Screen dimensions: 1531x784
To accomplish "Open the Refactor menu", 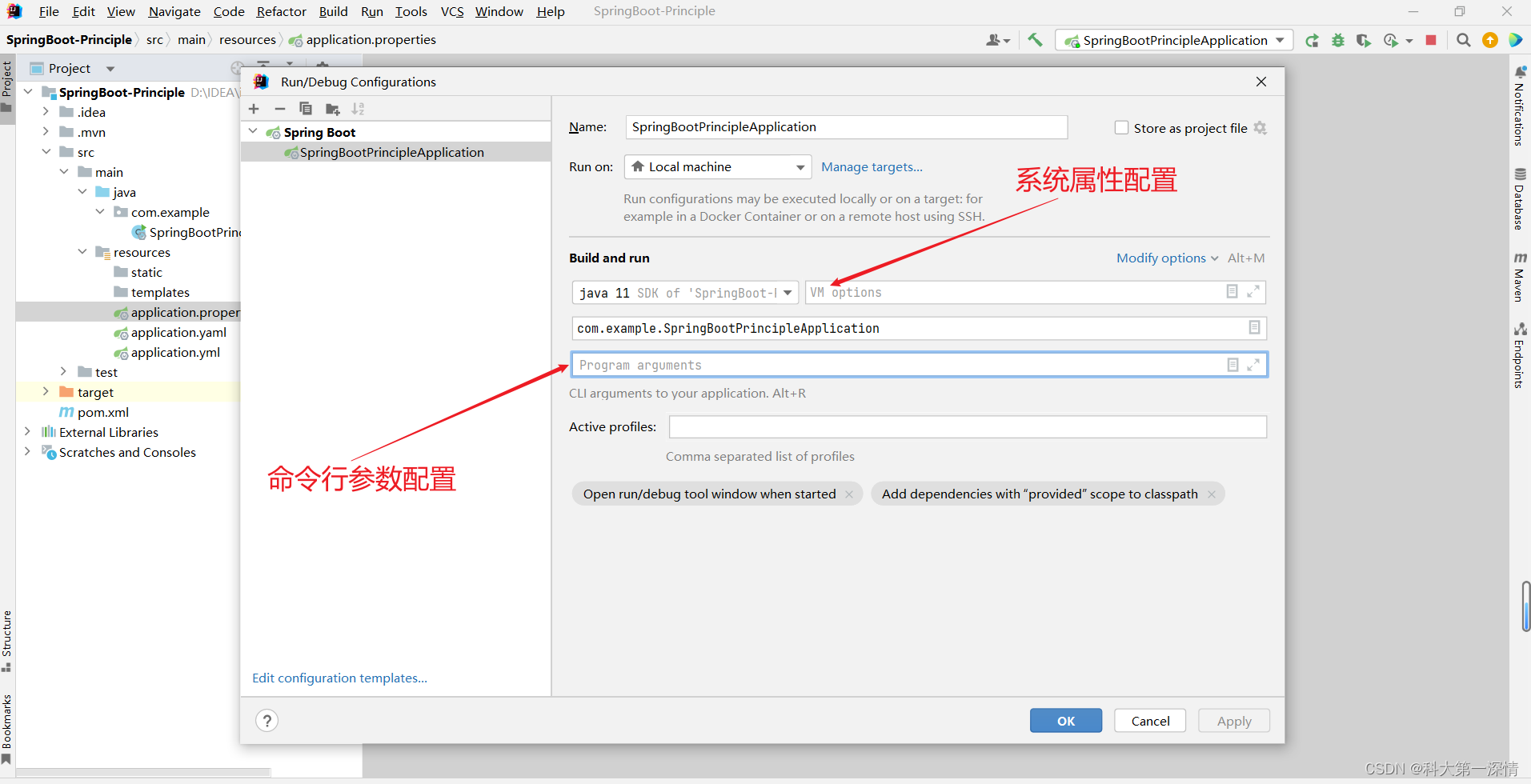I will pyautogui.click(x=282, y=11).
